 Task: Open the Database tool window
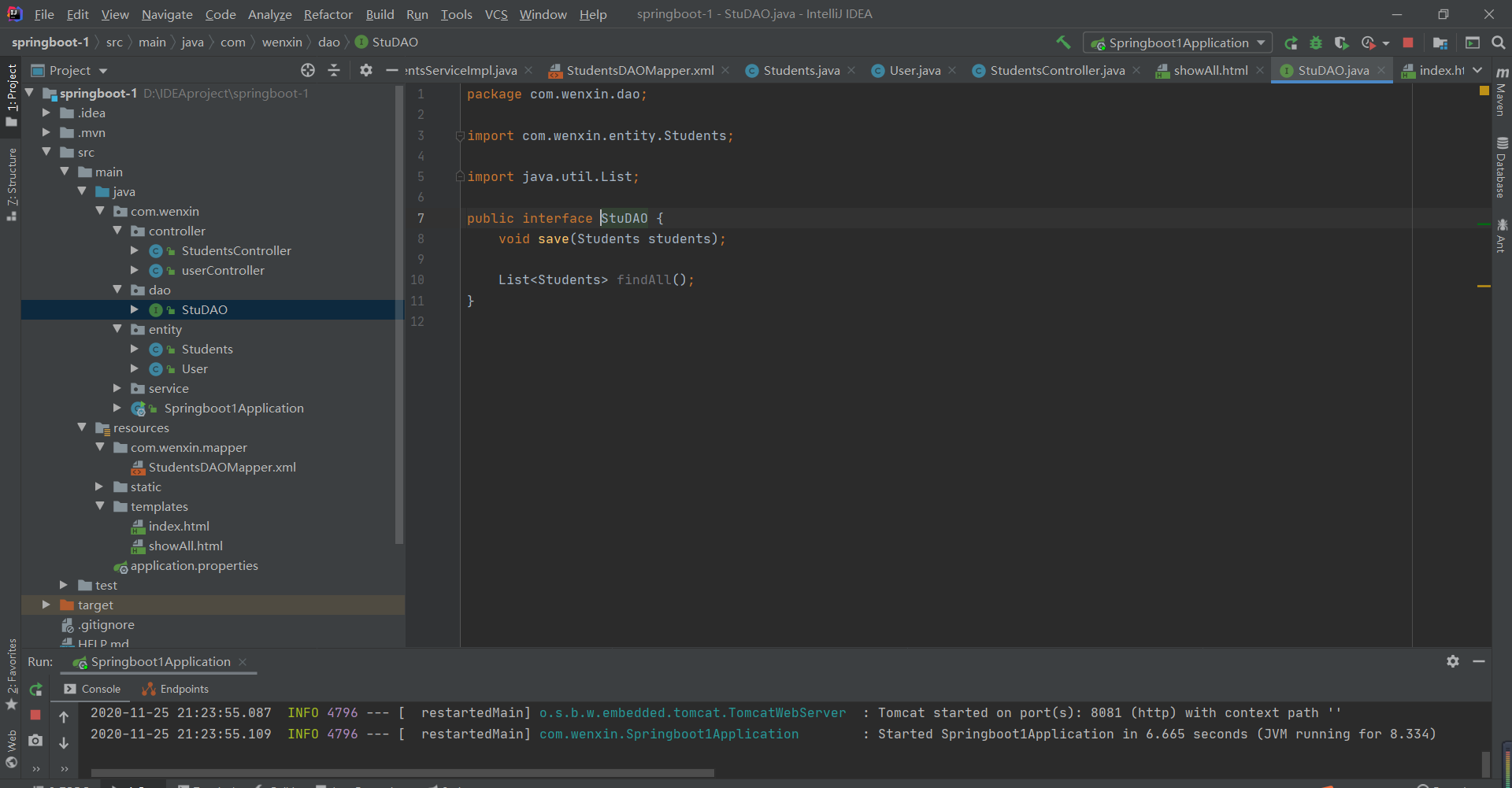click(x=1501, y=168)
